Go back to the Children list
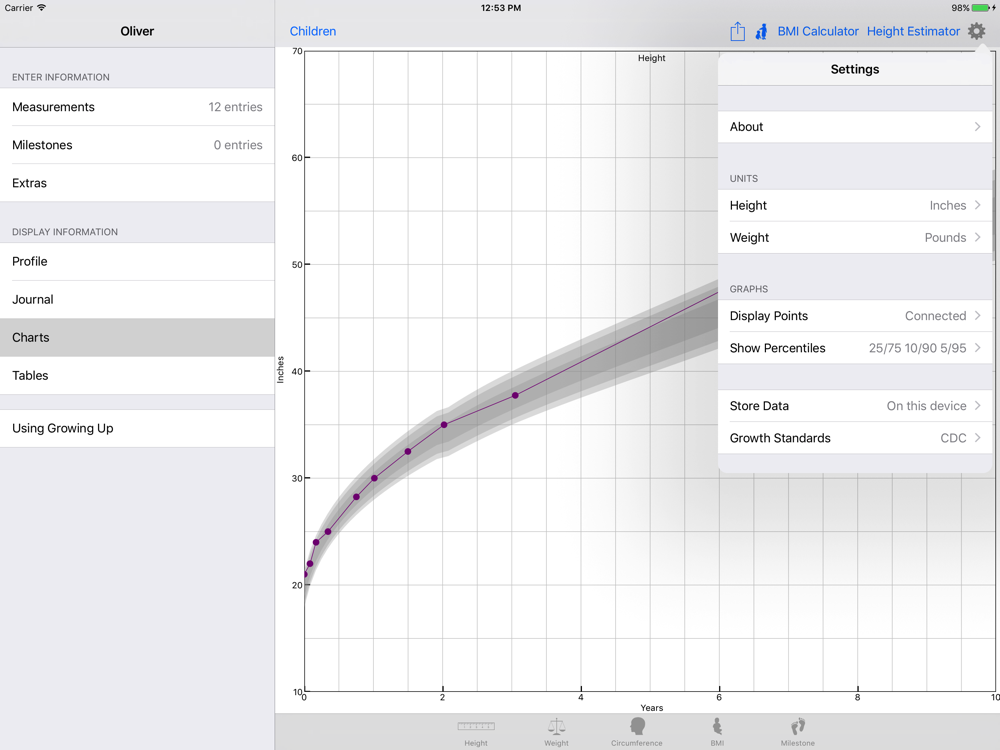 coord(312,31)
